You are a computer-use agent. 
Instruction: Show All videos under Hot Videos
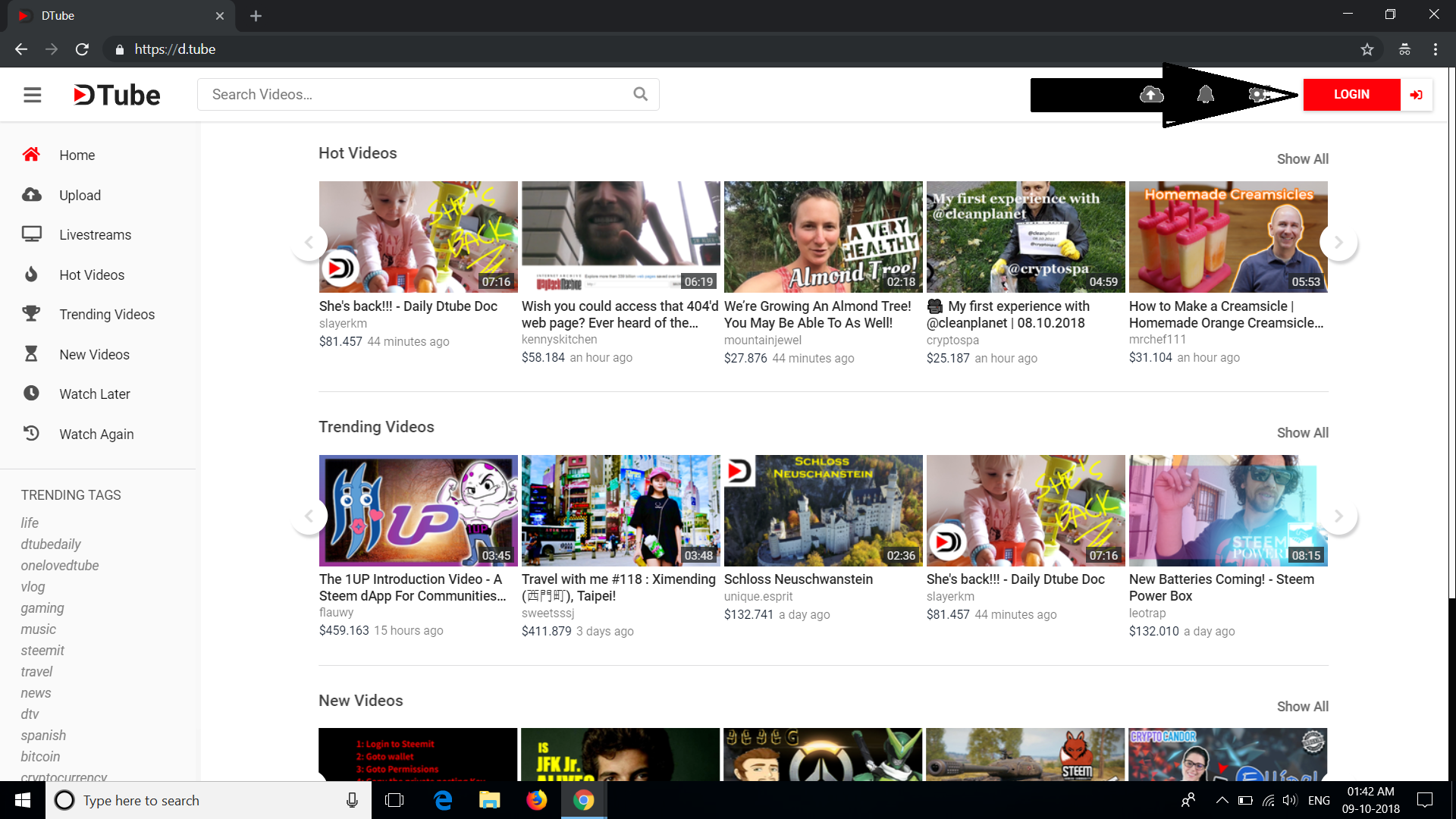[x=1302, y=158]
